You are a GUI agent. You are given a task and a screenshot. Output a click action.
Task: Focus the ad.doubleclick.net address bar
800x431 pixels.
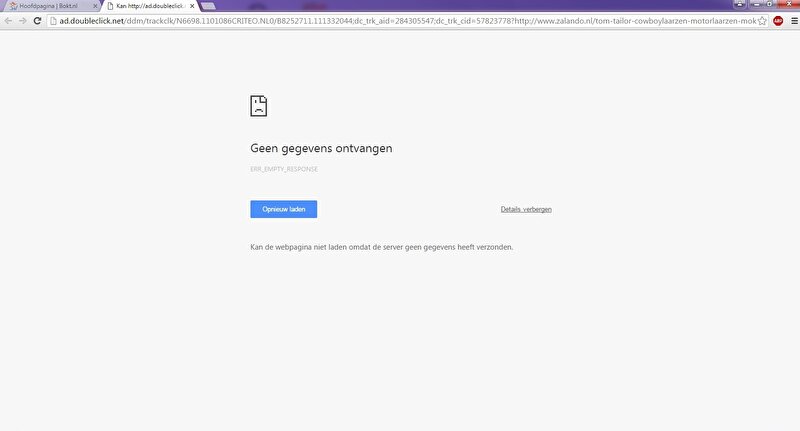coord(407,21)
